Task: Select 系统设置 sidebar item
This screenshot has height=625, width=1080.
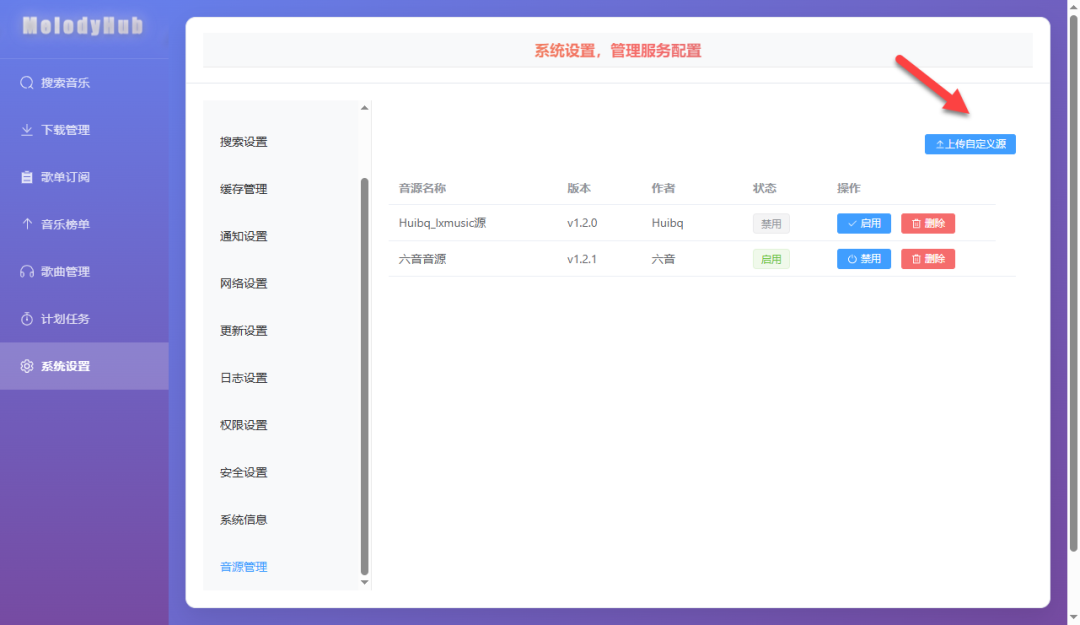Action: click(x=84, y=366)
